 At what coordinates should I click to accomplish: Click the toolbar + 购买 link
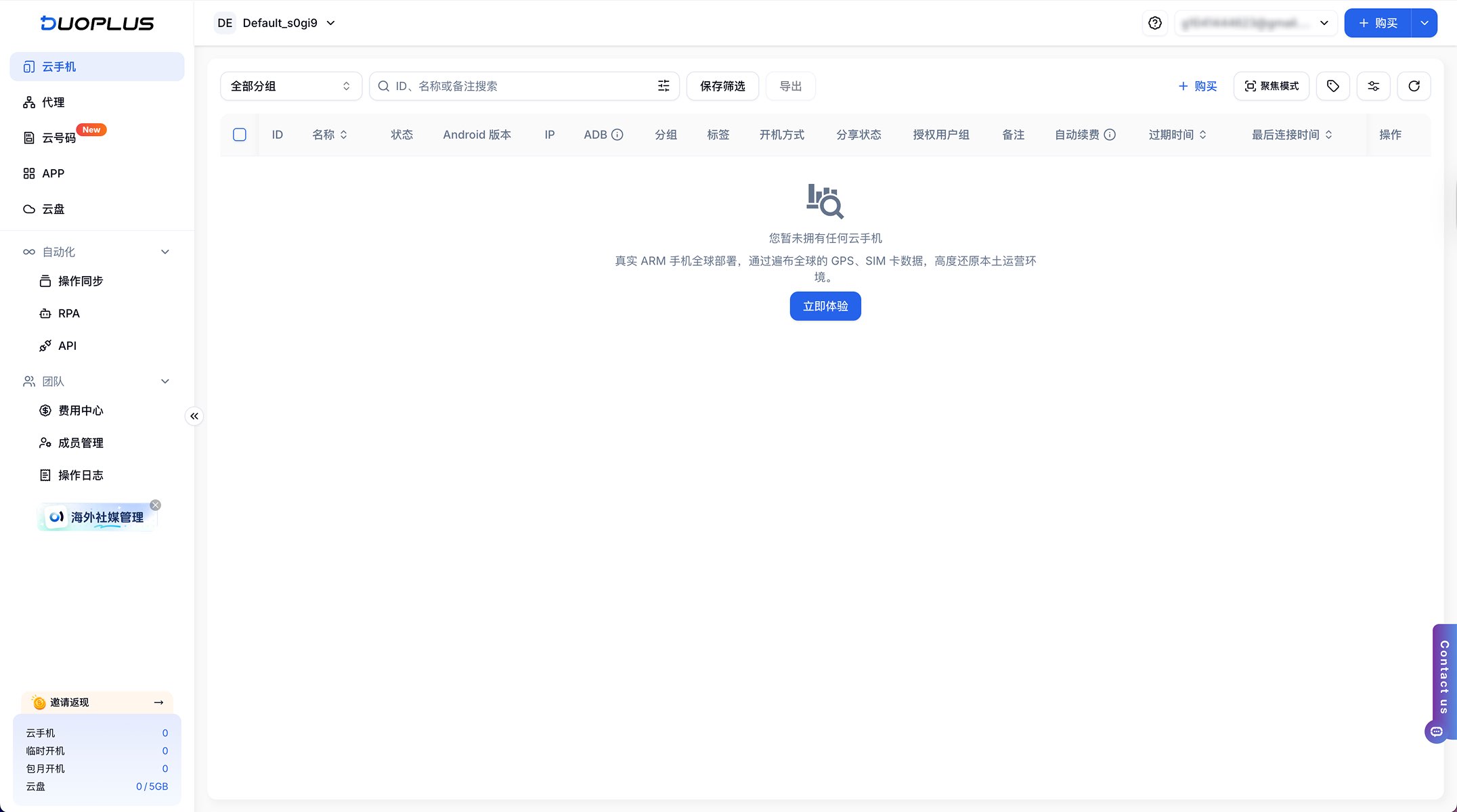click(x=1198, y=86)
